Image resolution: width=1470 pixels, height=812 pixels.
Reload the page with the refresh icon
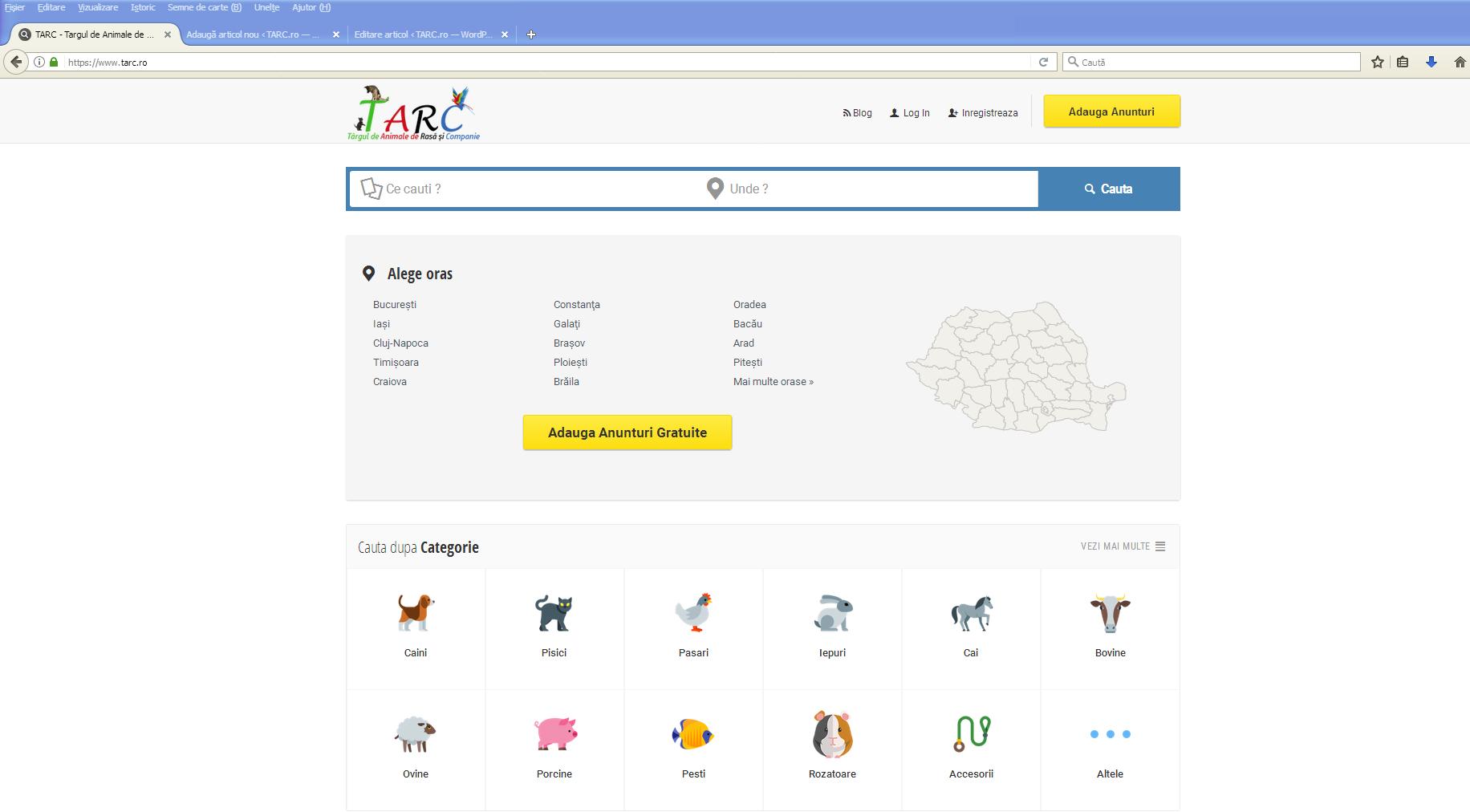tap(1043, 62)
